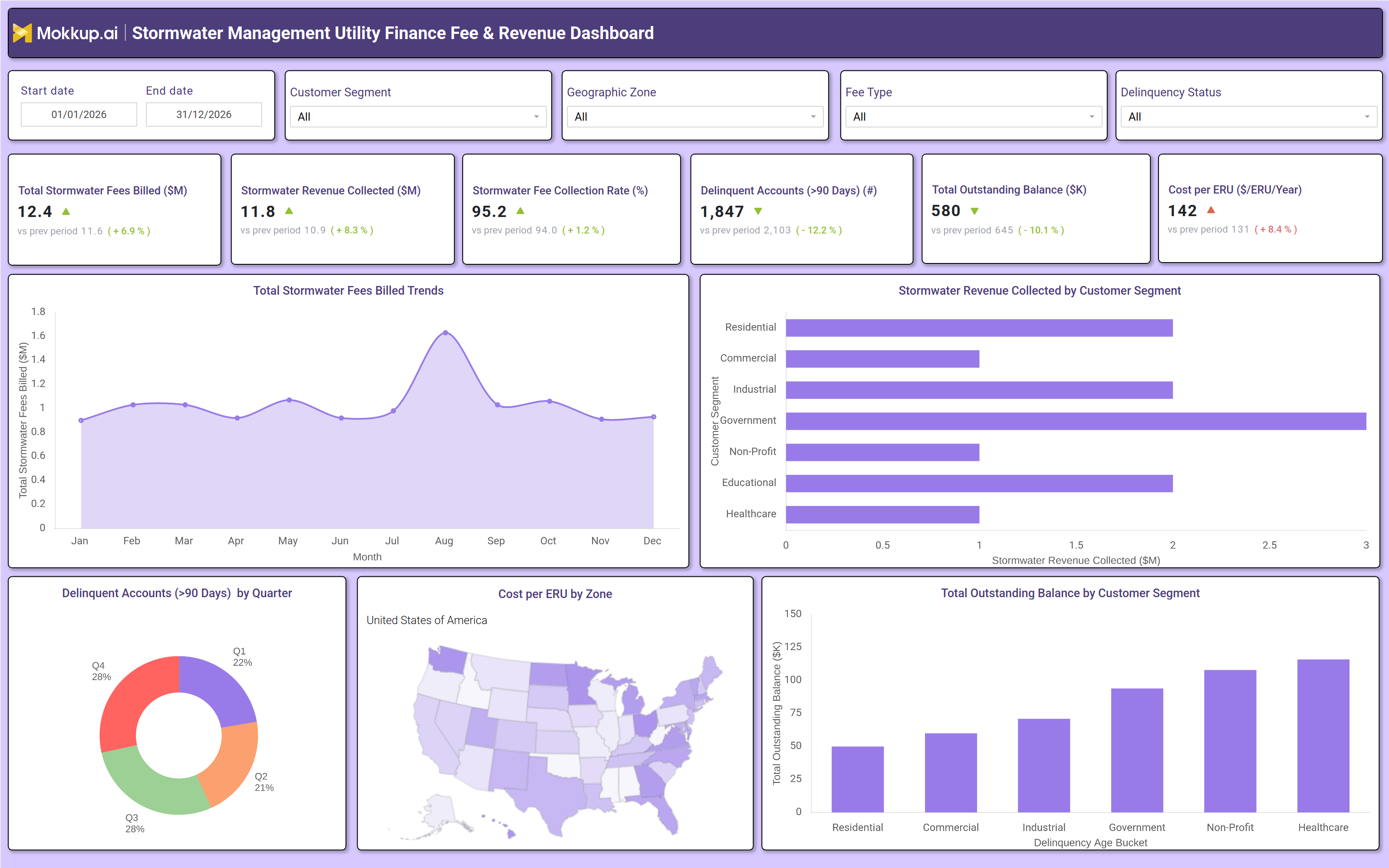Click the Jan data point on trend line

click(x=81, y=420)
